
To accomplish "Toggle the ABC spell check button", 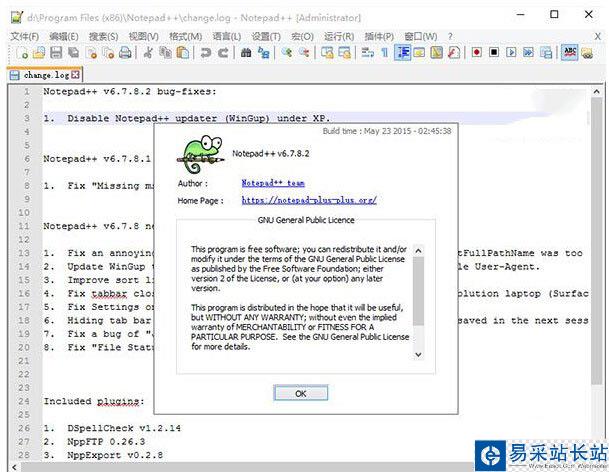I will 570,52.
